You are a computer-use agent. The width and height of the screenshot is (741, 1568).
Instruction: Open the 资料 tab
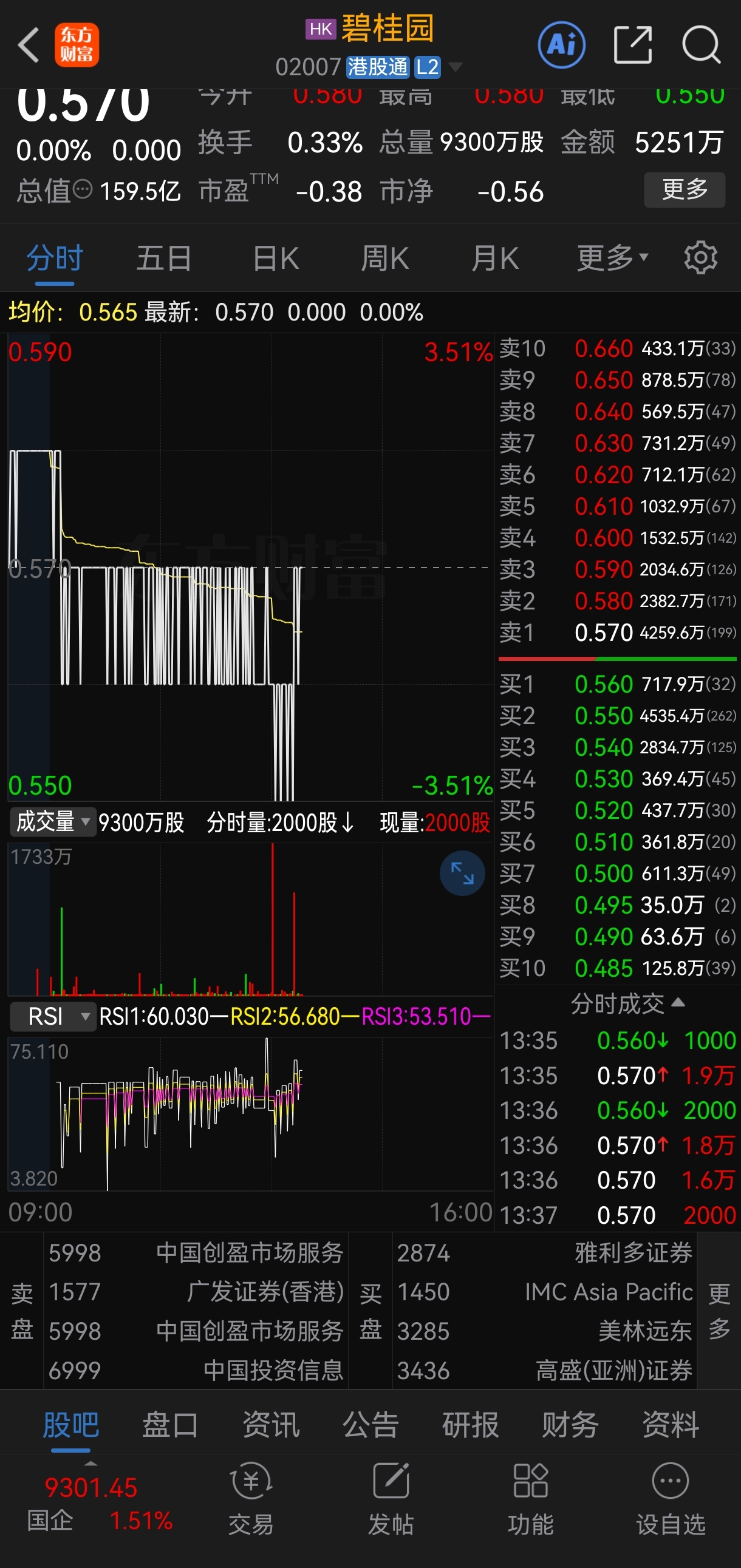tap(671, 1425)
